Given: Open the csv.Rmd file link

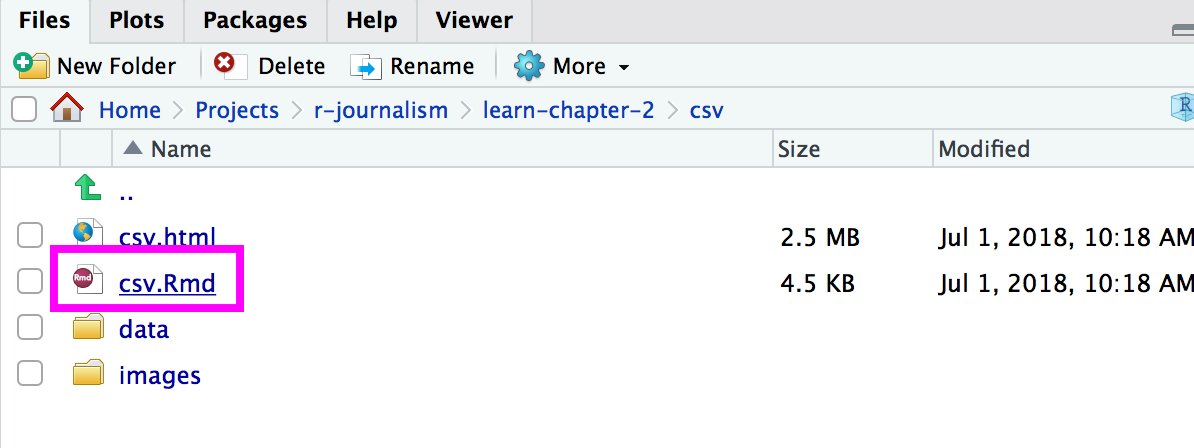Looking at the screenshot, I should (167, 284).
